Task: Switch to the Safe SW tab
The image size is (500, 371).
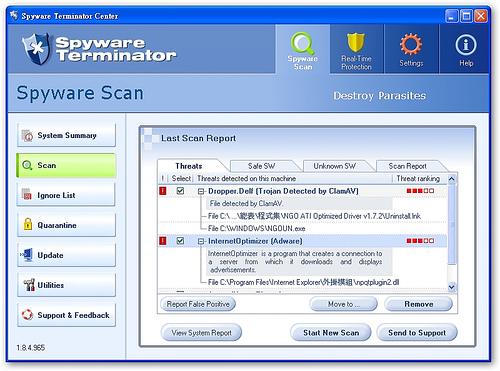Action: coord(262,166)
